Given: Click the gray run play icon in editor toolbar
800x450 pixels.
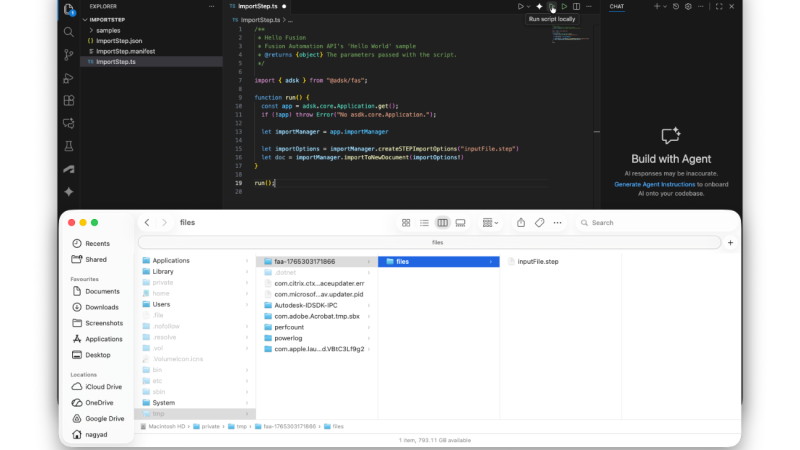Looking at the screenshot, I should click(520, 6).
